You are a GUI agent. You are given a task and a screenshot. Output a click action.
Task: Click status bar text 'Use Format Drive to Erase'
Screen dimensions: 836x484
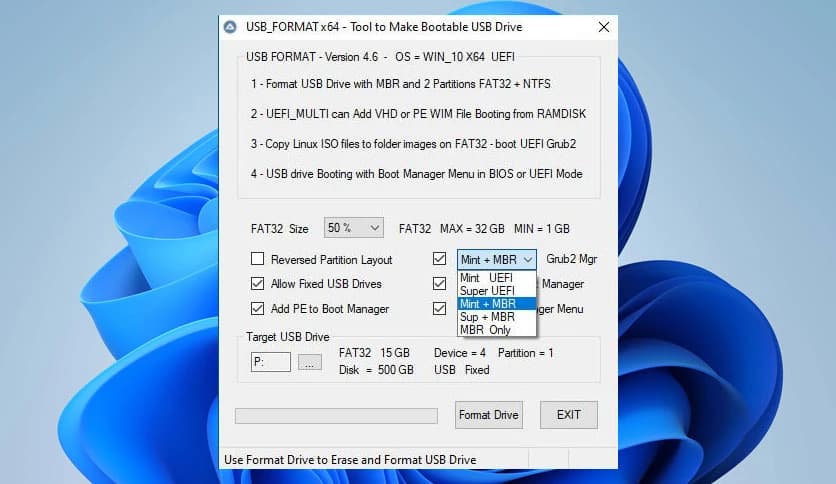[350, 459]
